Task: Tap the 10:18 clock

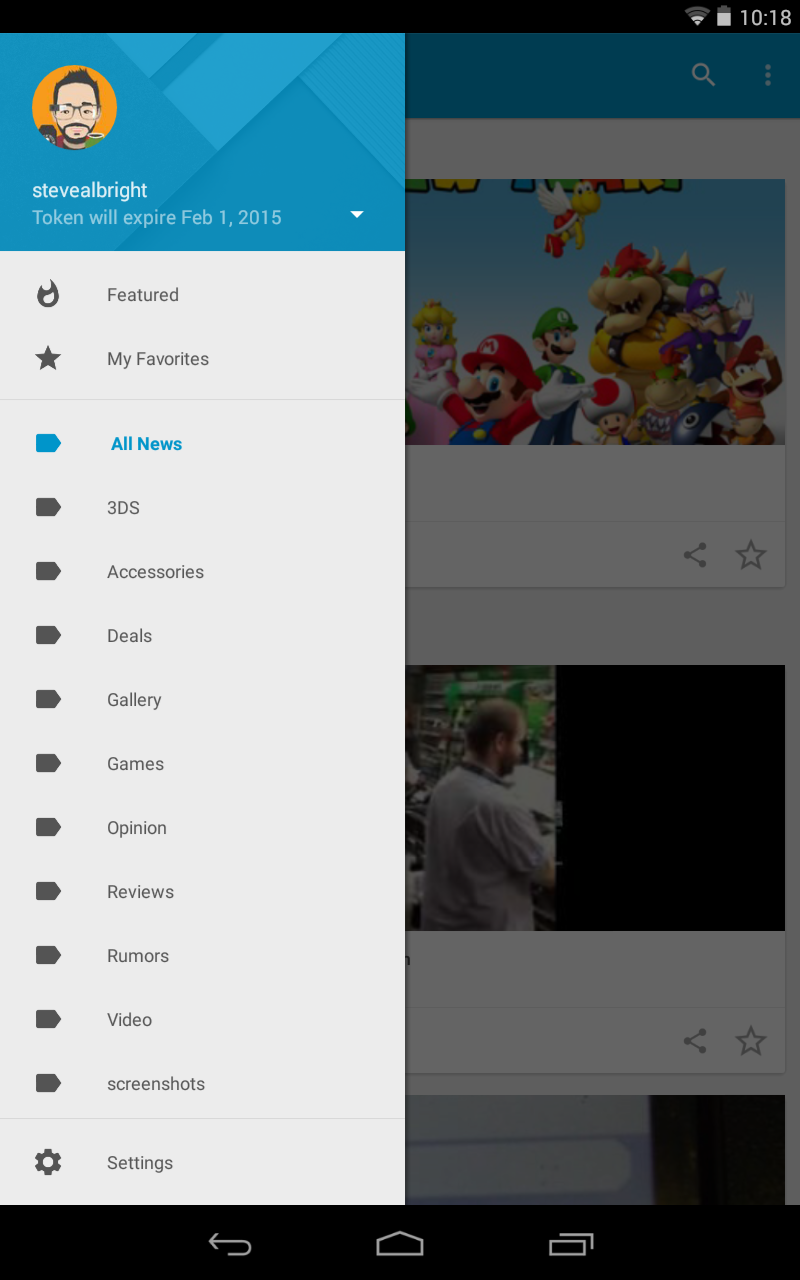Action: point(765,17)
